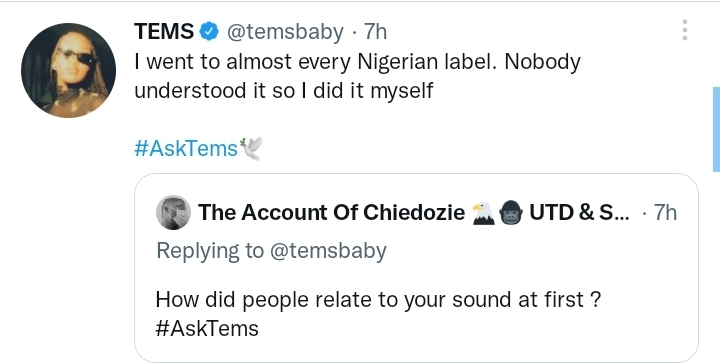Image resolution: width=720 pixels, height=364 pixels.
Task: Open the @temsbaby handle in tweet header
Action: (285, 32)
